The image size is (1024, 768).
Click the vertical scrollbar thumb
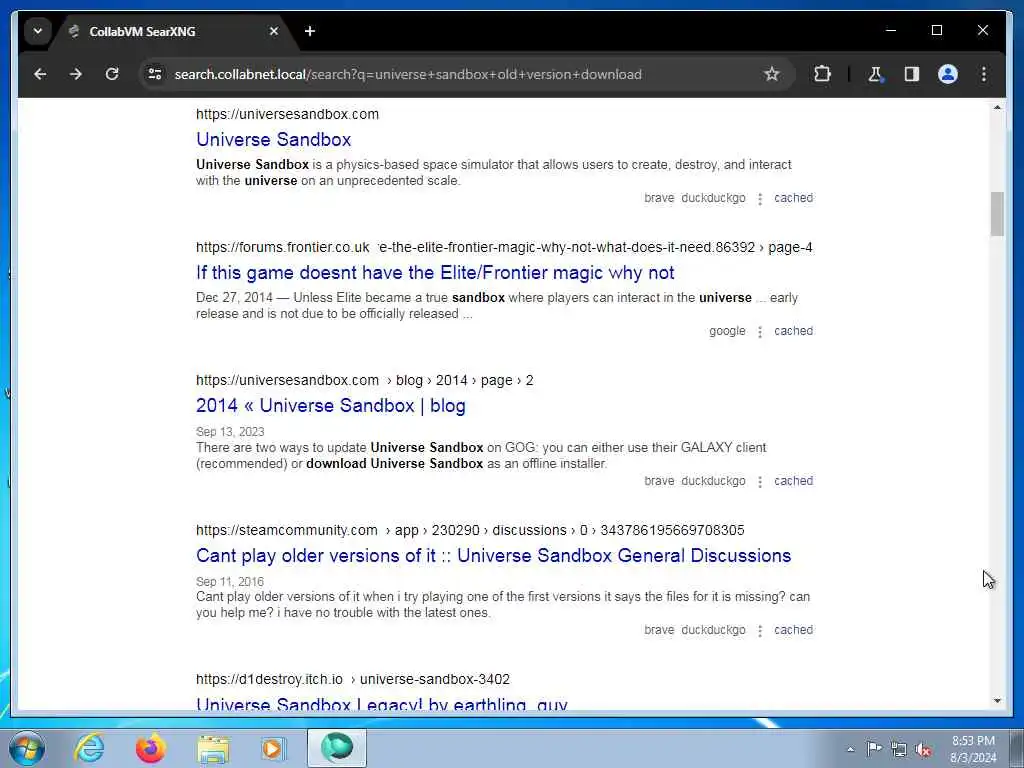tap(997, 214)
